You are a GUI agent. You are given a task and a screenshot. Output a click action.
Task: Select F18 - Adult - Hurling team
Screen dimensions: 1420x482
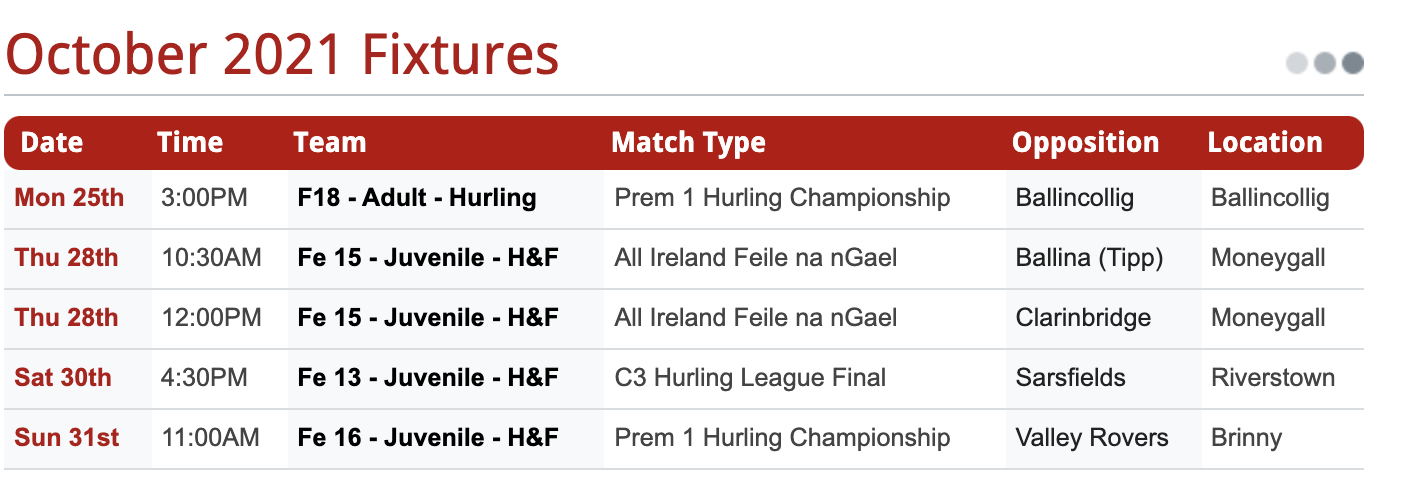pyautogui.click(x=417, y=198)
